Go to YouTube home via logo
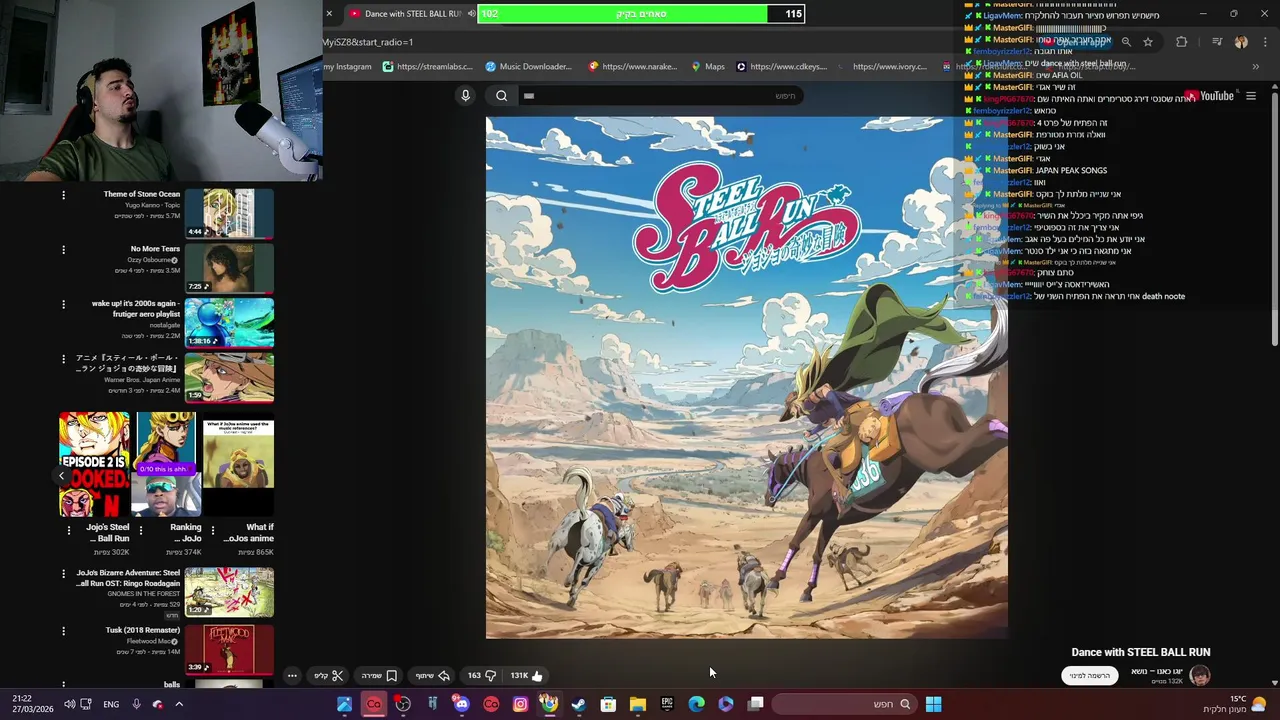The image size is (1280, 720). pyautogui.click(x=1209, y=96)
